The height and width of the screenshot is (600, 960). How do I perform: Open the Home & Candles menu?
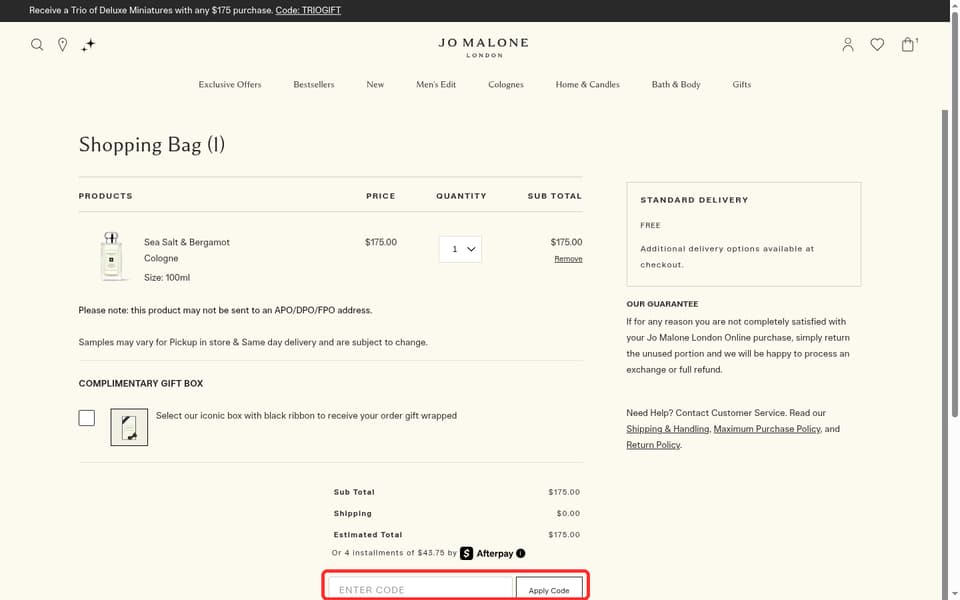pos(588,84)
